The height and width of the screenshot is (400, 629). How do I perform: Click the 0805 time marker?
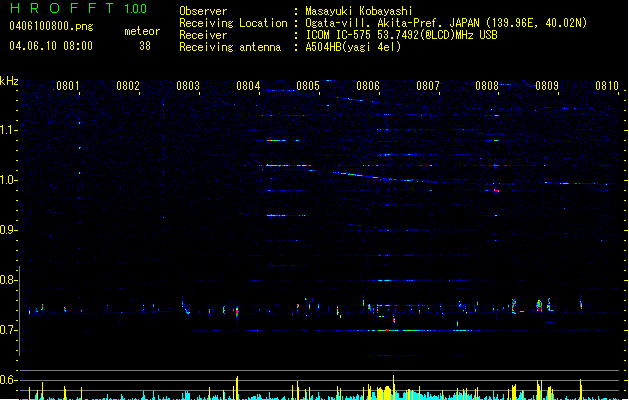(x=308, y=86)
